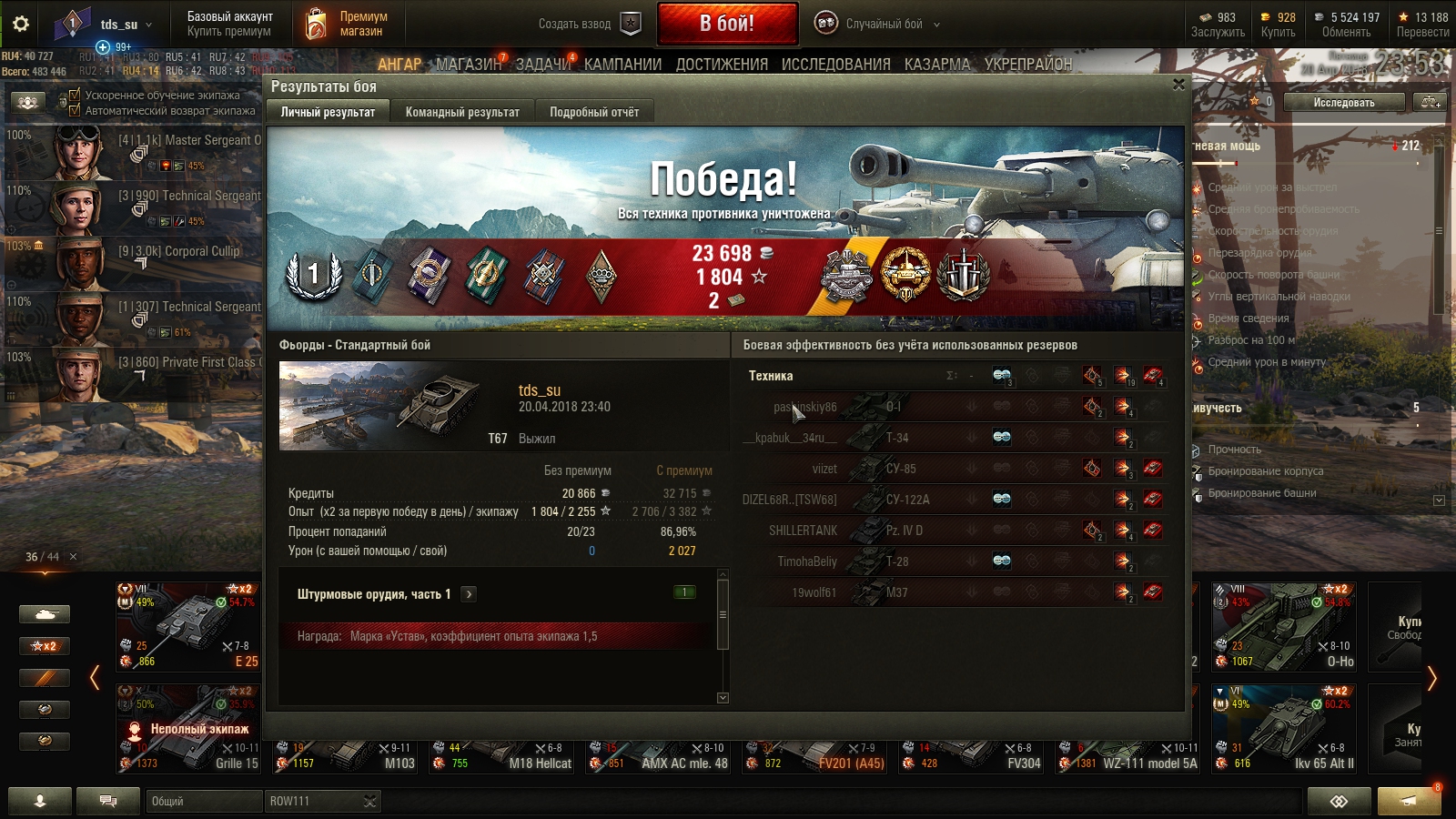Click the Research button
1456x819 pixels.
pos(1343,102)
